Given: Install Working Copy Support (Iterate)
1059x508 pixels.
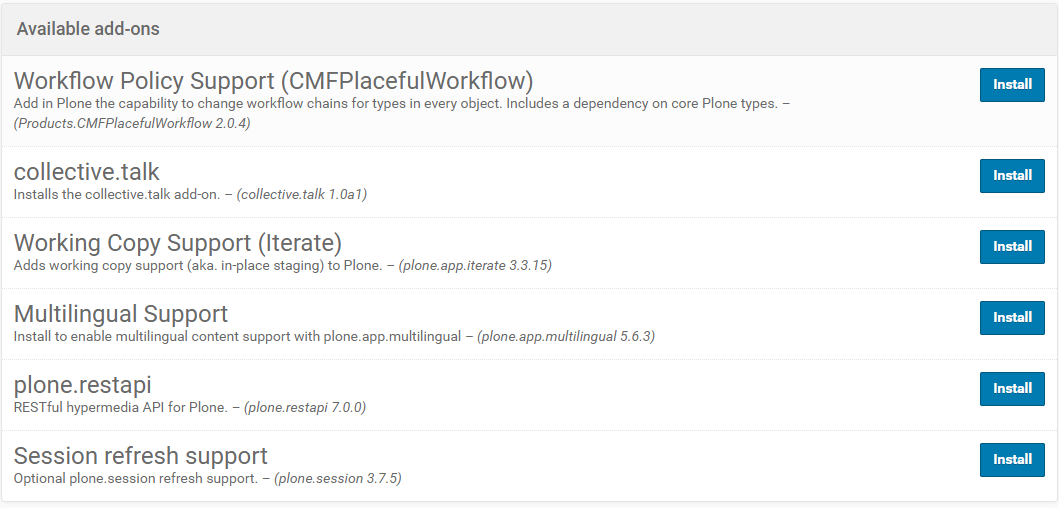Looking at the screenshot, I should point(1012,247).
